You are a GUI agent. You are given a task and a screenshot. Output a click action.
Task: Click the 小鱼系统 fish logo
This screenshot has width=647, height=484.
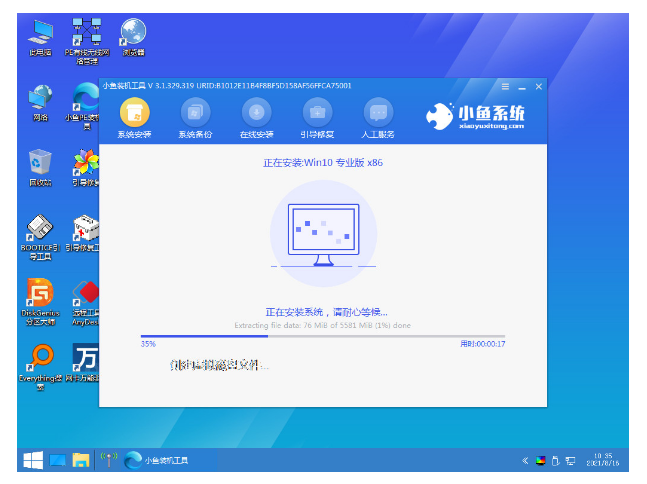coord(439,115)
